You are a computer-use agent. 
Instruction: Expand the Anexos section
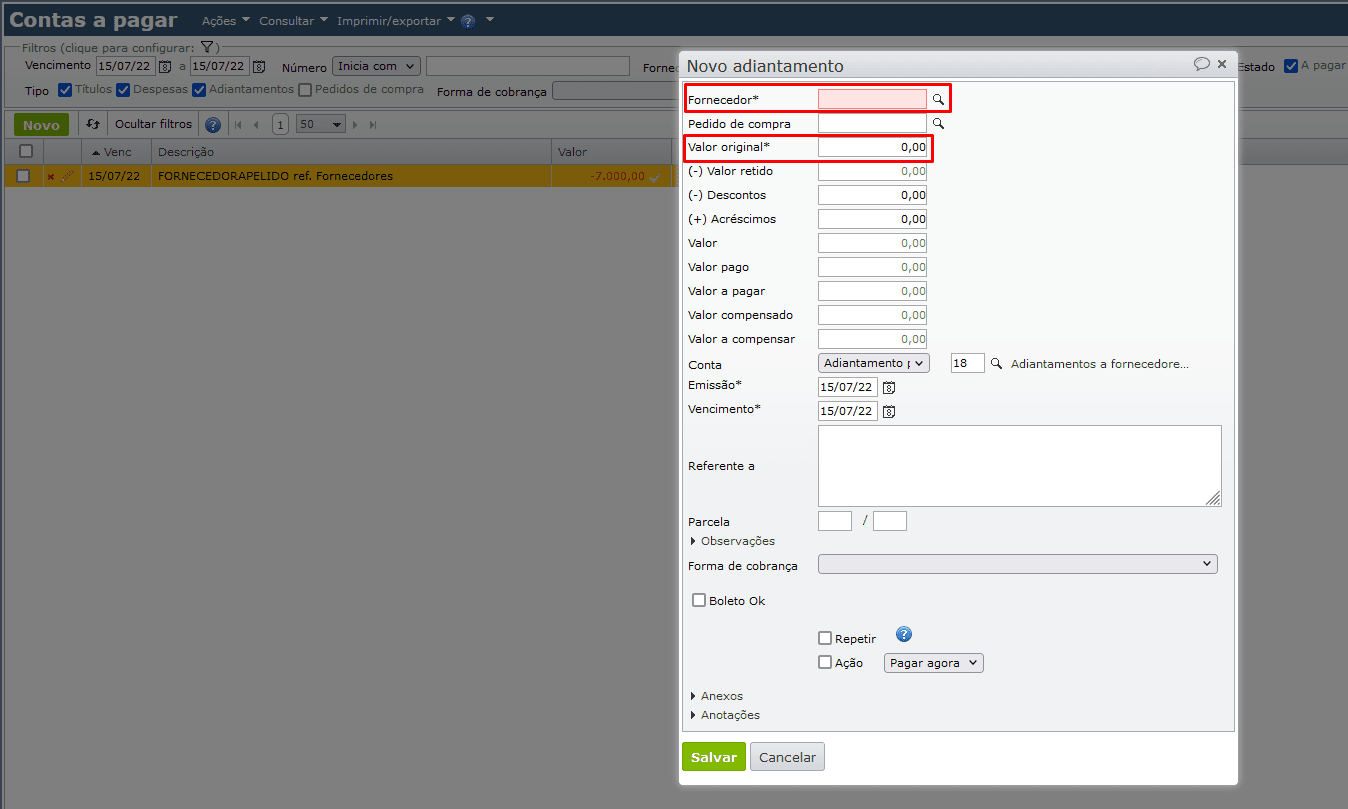click(x=717, y=696)
